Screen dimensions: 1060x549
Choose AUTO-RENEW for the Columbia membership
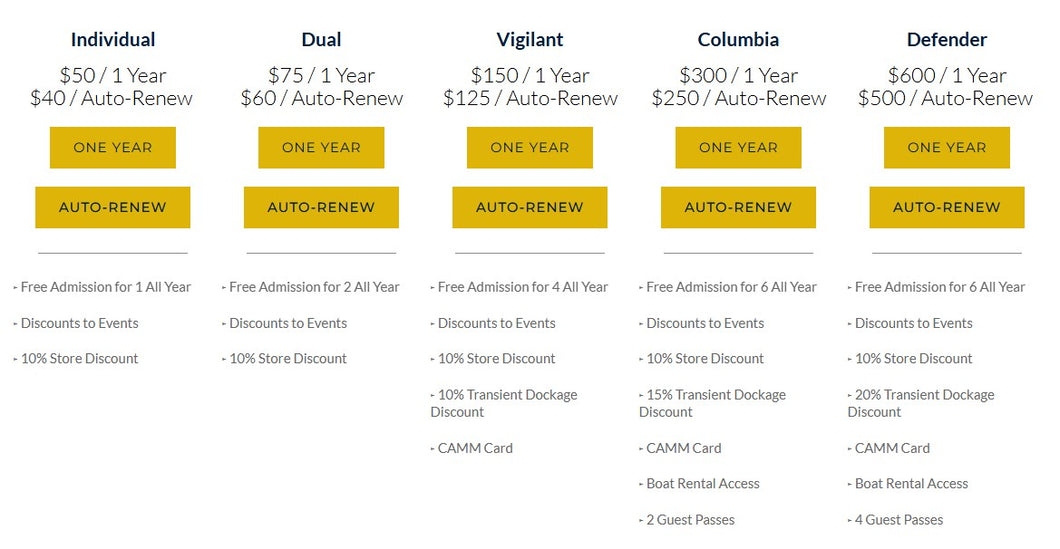[x=738, y=207]
